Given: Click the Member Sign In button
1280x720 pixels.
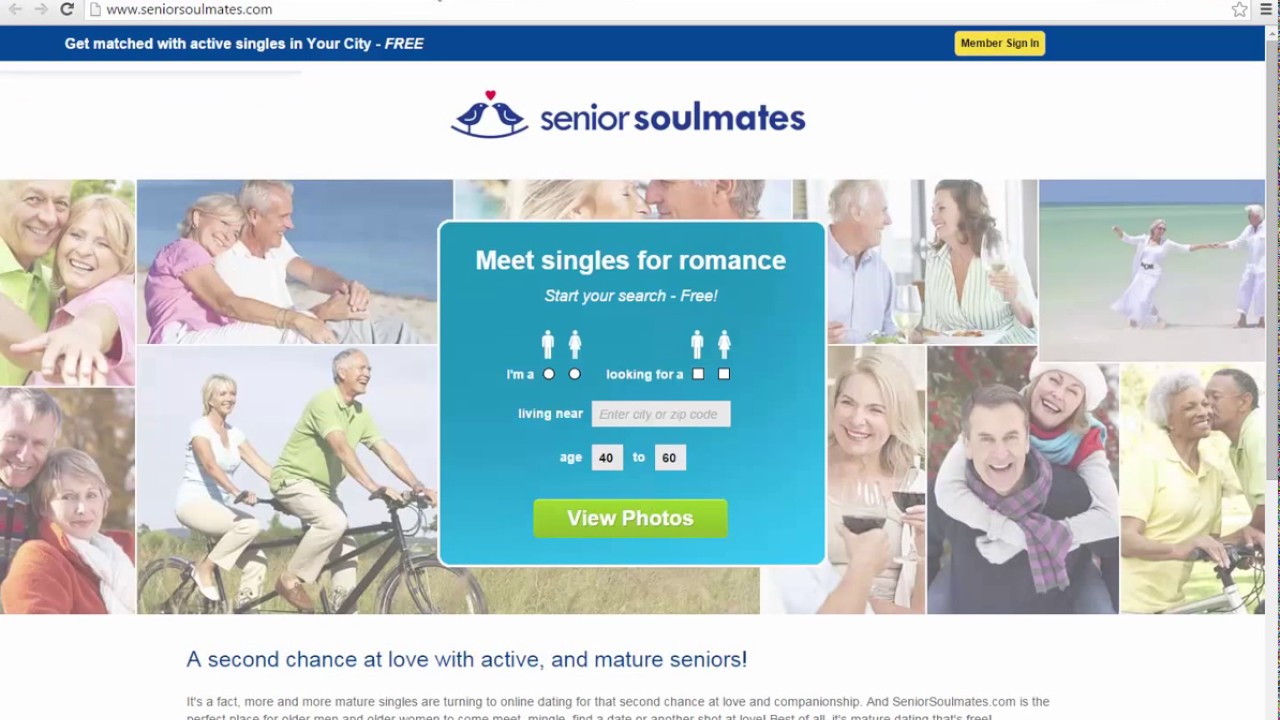Looking at the screenshot, I should 999,43.
